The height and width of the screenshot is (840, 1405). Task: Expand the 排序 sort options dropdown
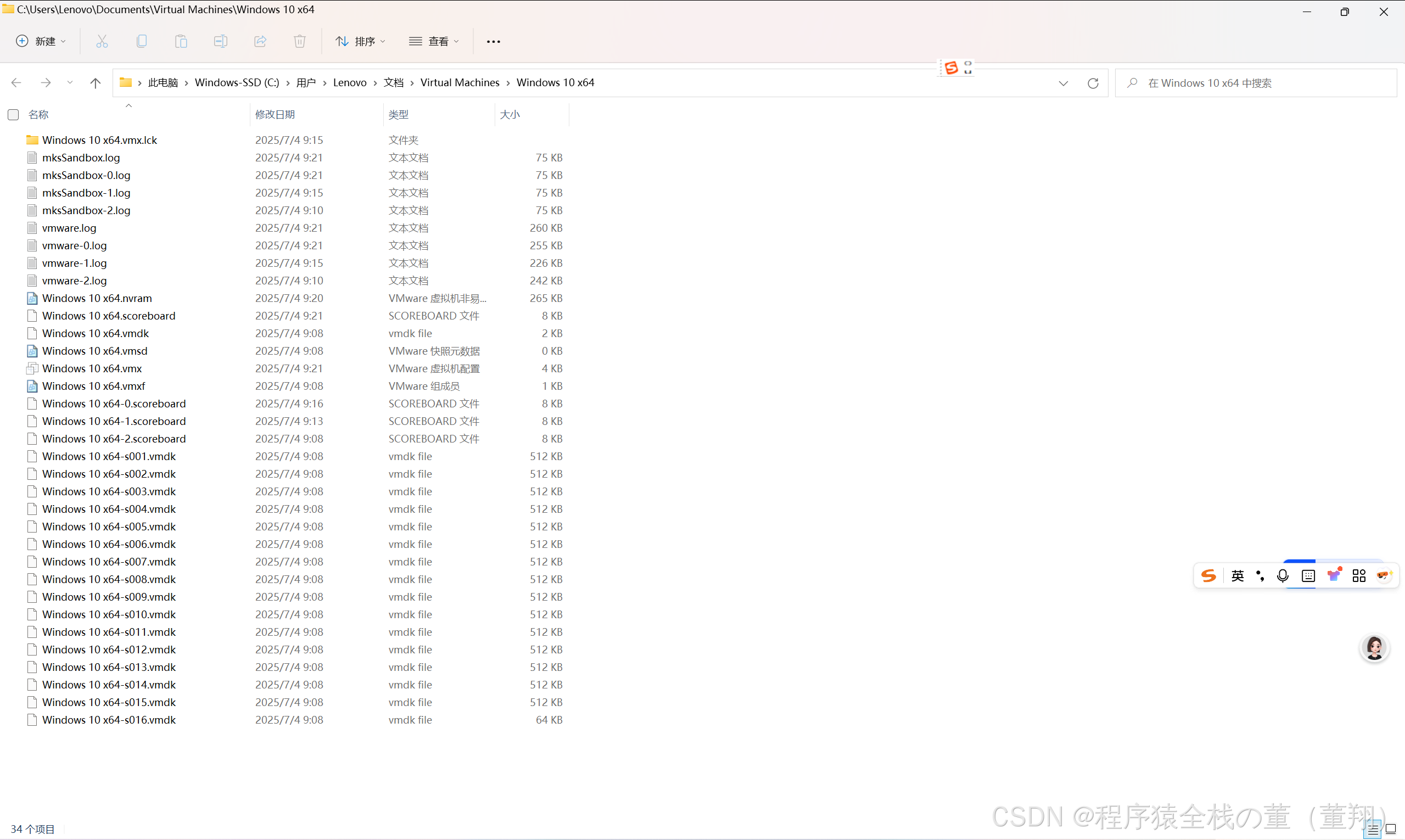(360, 41)
